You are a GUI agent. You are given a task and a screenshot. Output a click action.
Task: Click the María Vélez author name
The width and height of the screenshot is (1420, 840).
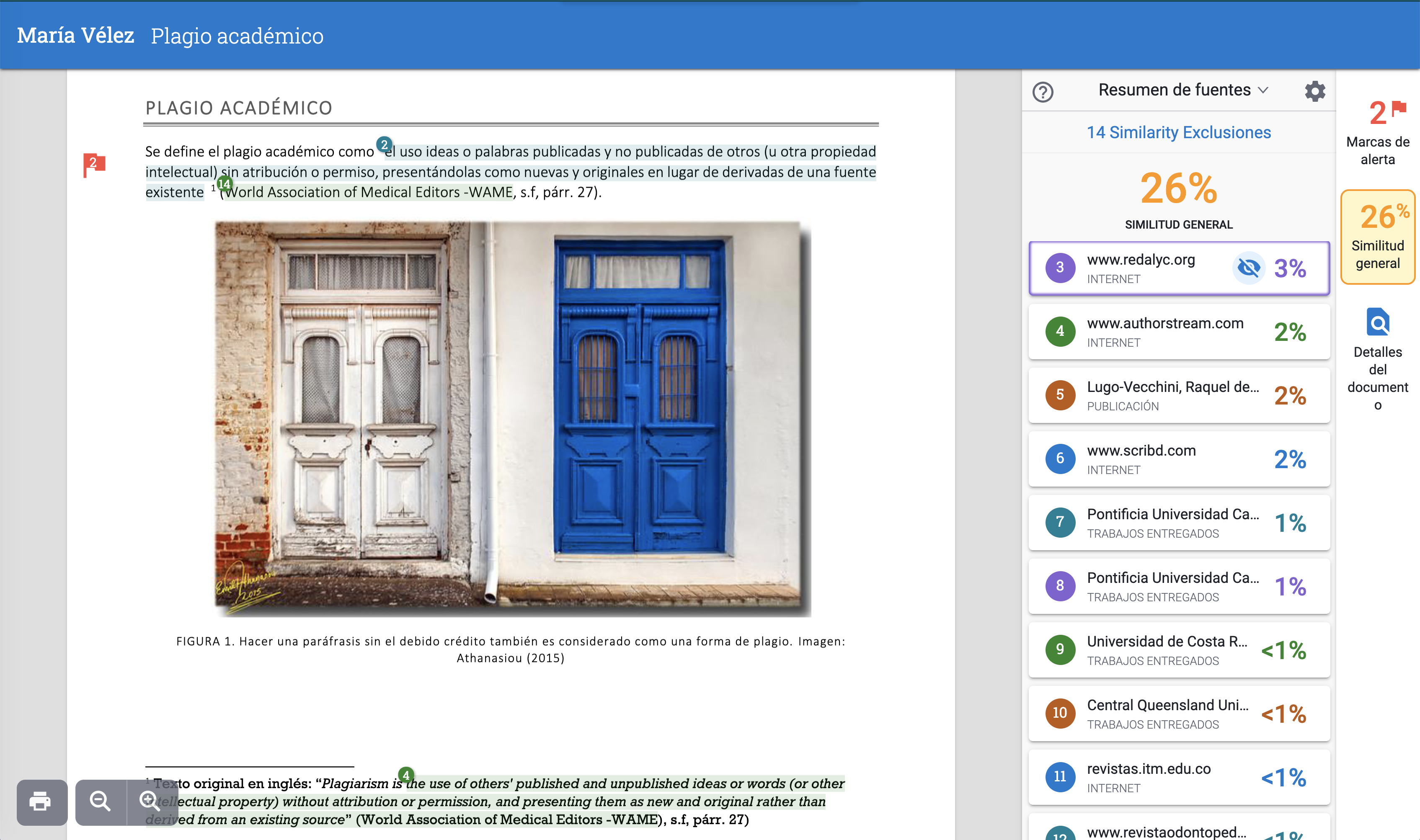click(x=75, y=36)
